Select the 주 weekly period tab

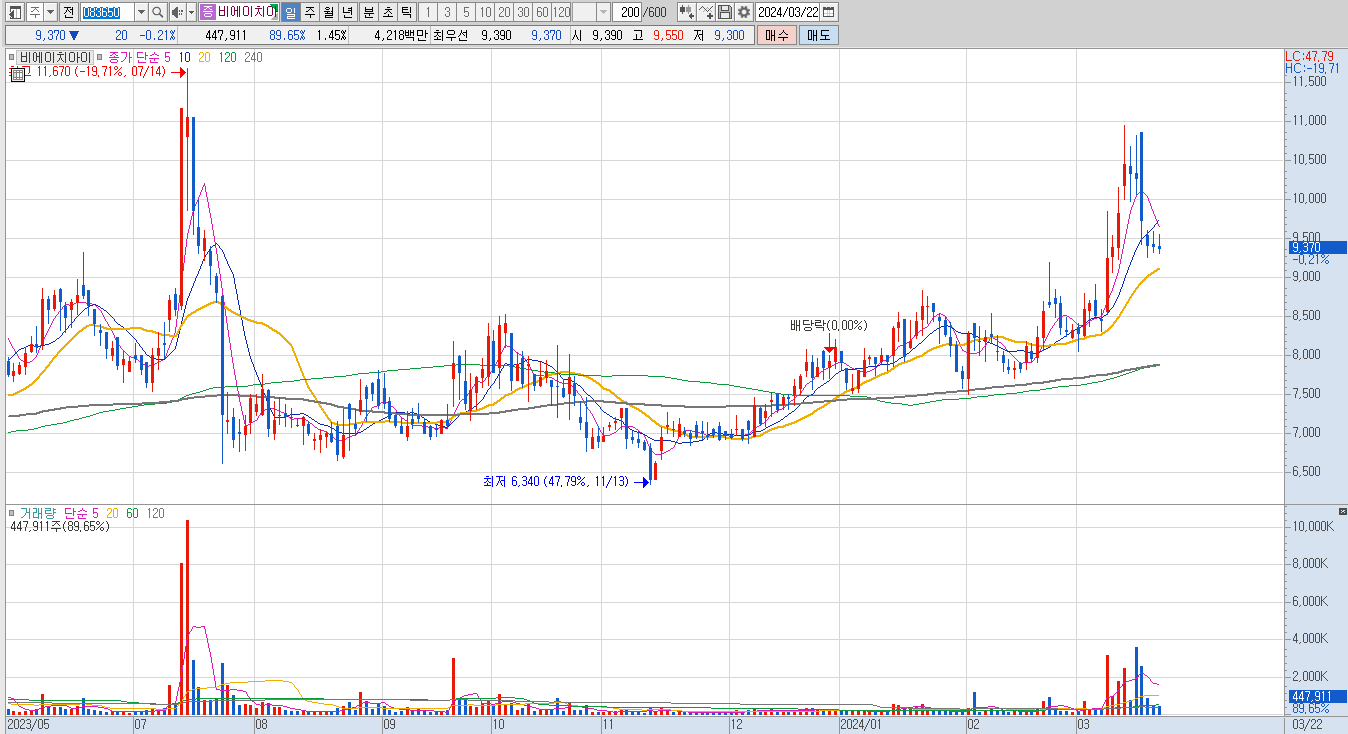coord(309,12)
